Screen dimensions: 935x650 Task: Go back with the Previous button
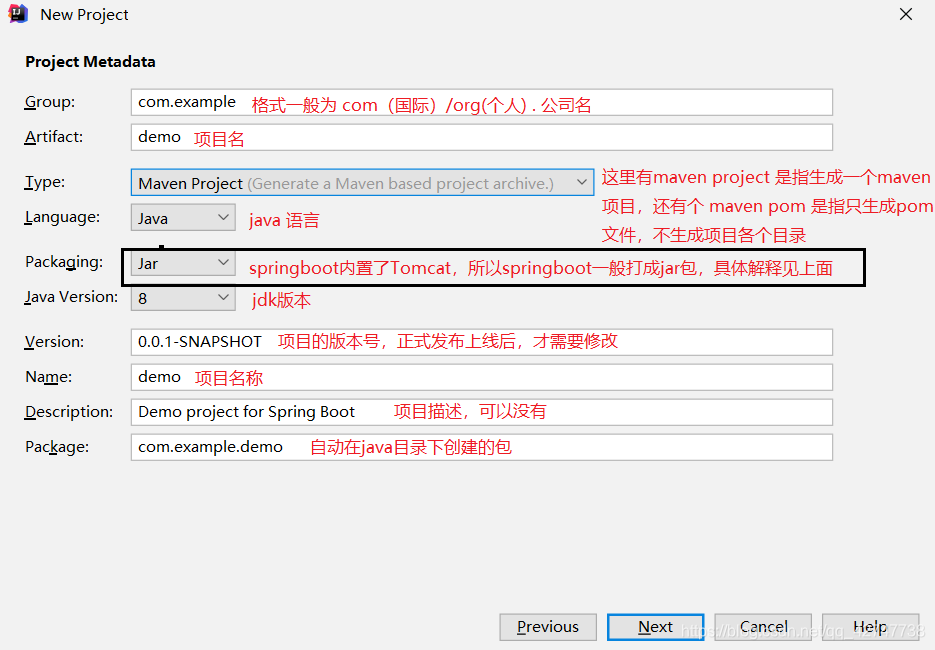coord(548,627)
